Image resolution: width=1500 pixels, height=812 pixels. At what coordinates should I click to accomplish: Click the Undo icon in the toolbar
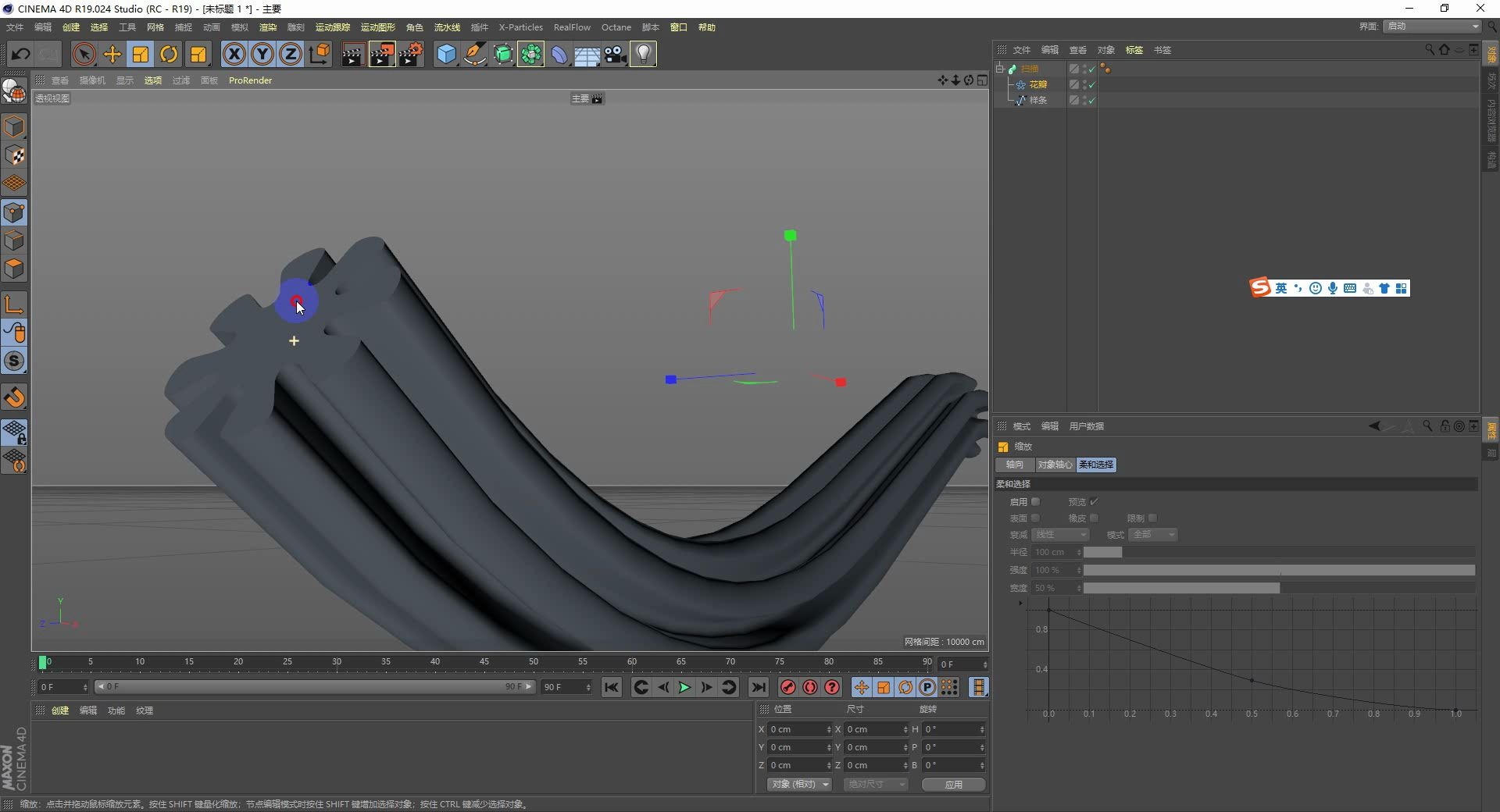tap(20, 54)
